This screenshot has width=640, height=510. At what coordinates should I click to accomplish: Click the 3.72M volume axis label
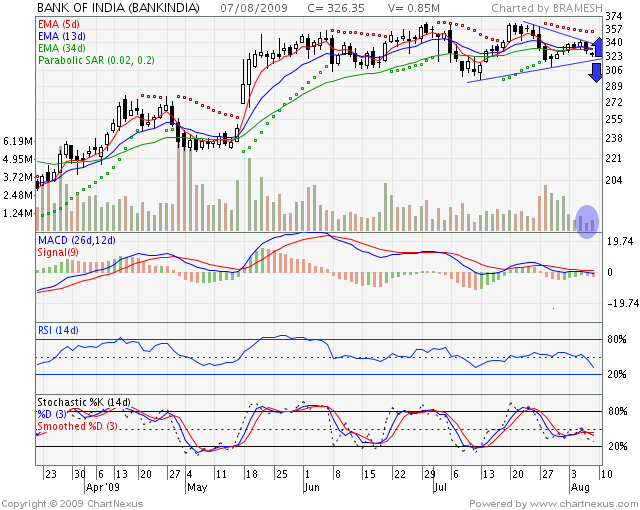pos(18,177)
